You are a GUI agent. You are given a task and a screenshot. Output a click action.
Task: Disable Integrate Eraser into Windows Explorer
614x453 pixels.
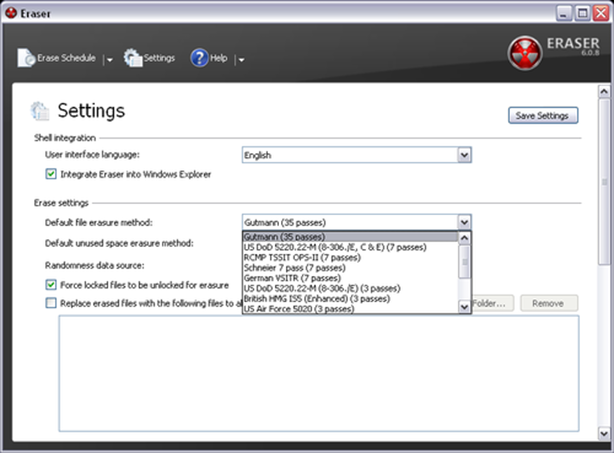(52, 174)
